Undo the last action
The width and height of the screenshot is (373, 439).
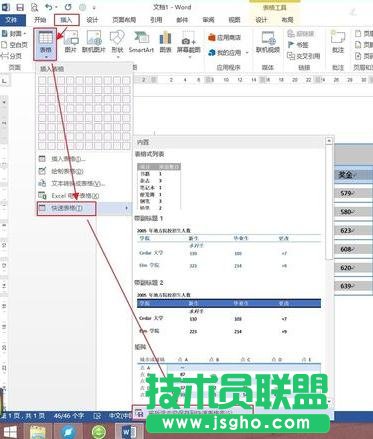coord(49,7)
